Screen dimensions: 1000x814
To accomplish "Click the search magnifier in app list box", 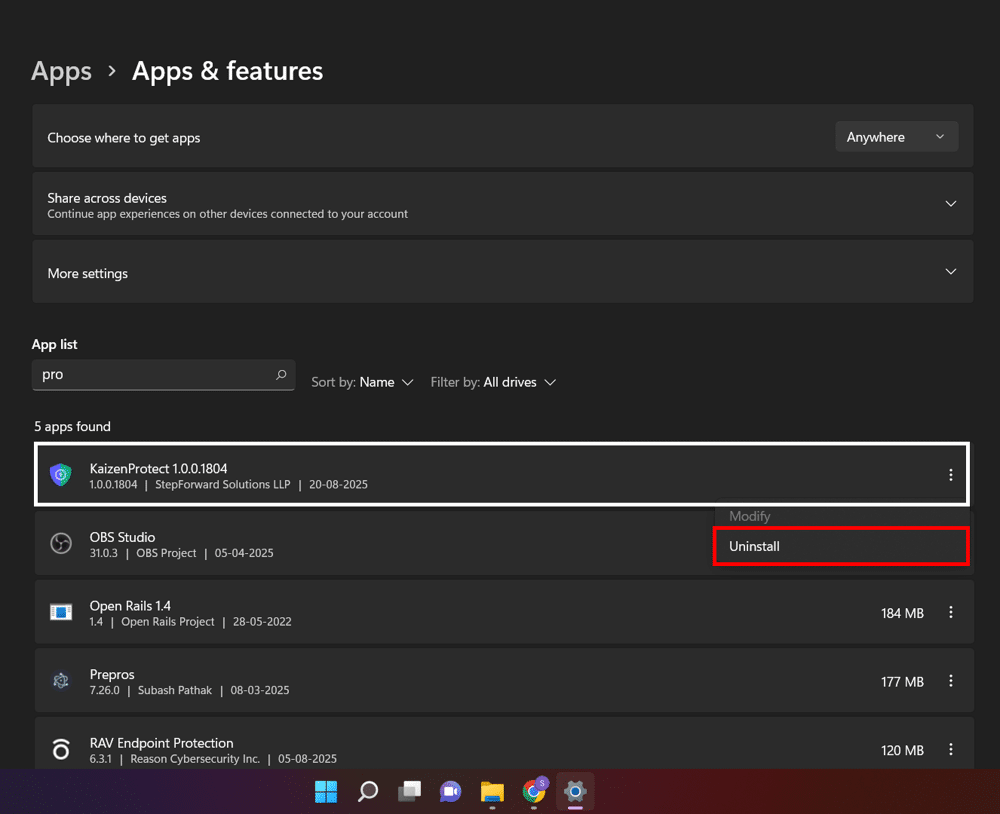I will pos(281,375).
